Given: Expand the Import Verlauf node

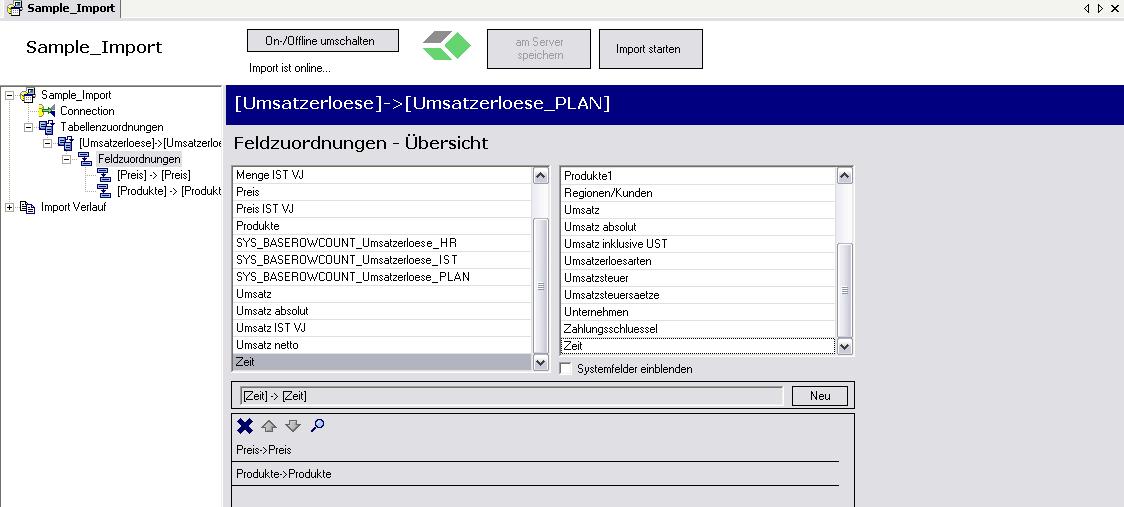Looking at the screenshot, I should coord(9,207).
